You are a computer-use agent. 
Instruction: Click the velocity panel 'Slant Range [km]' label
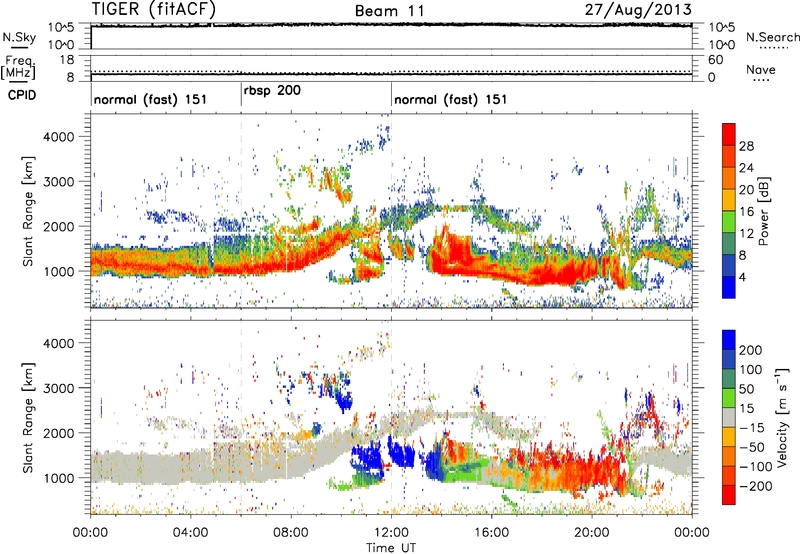click(x=28, y=417)
